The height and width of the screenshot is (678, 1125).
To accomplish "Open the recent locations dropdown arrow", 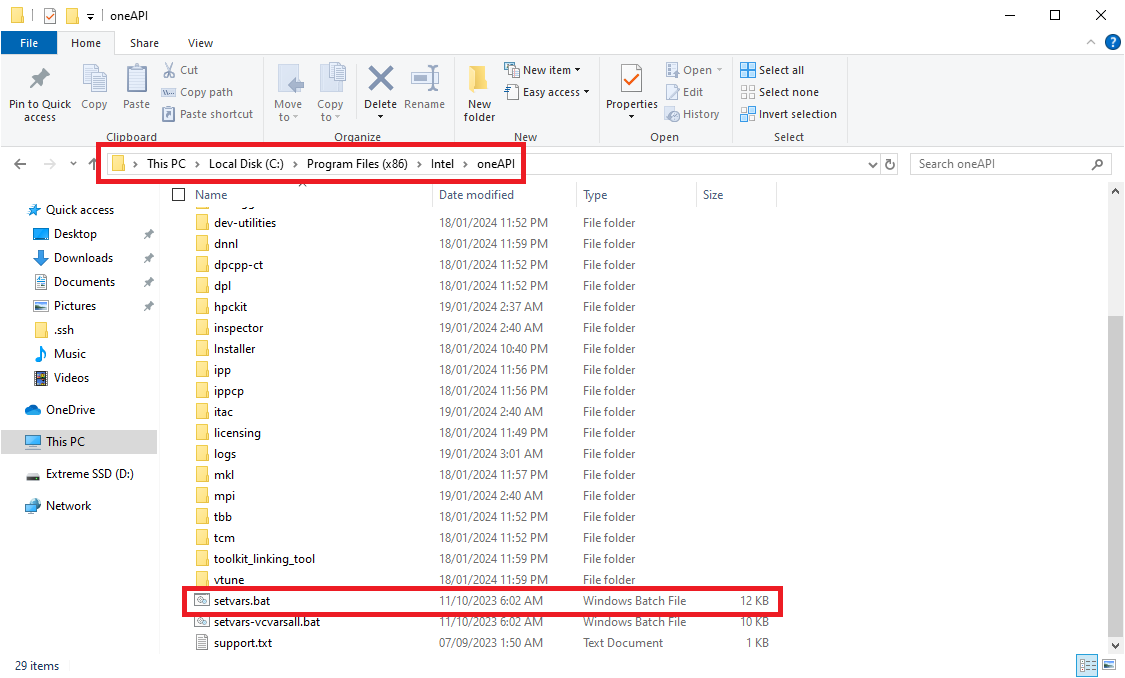I will tap(73, 164).
